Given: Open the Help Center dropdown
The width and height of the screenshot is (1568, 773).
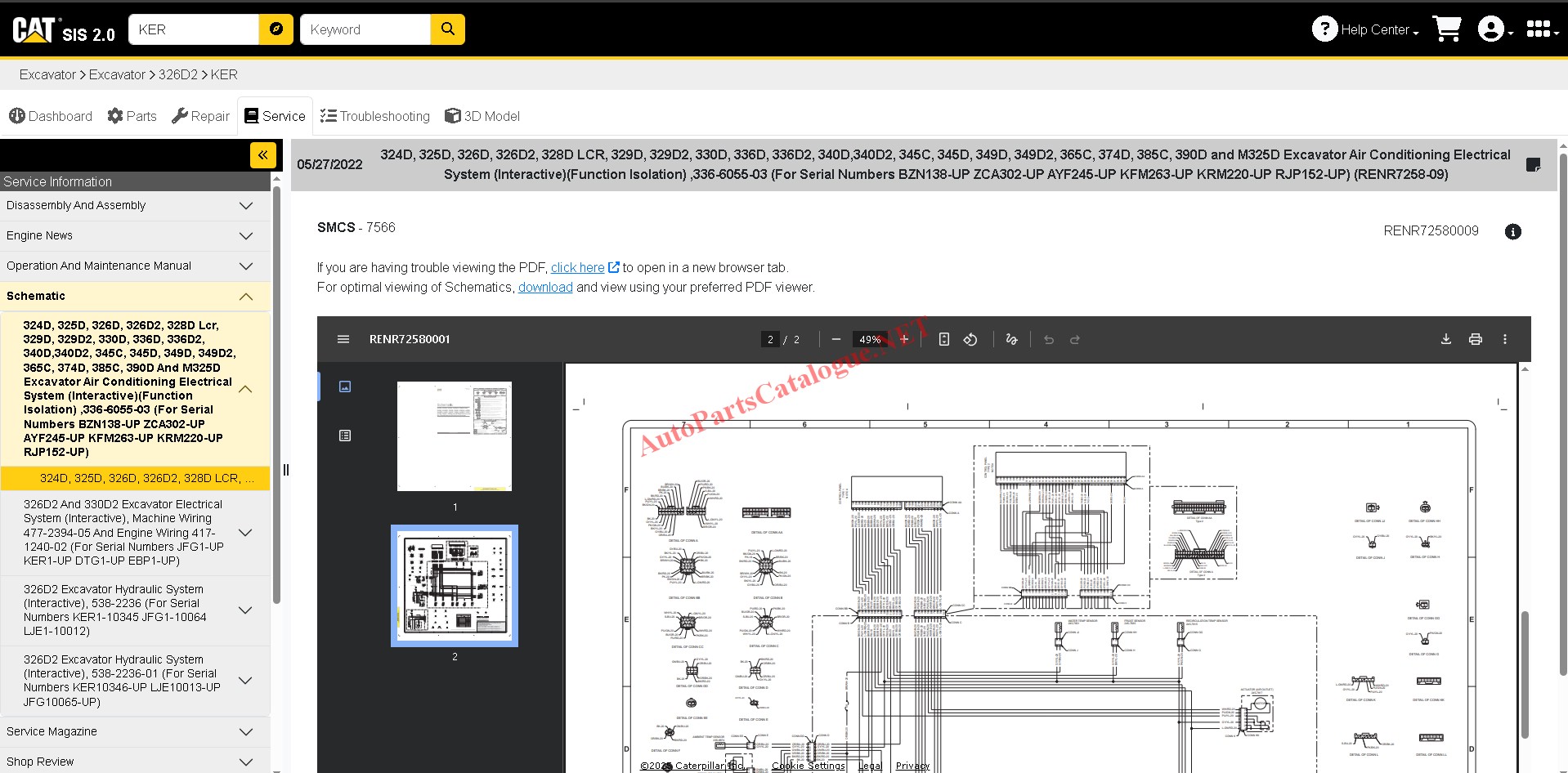Looking at the screenshot, I should [x=1365, y=29].
